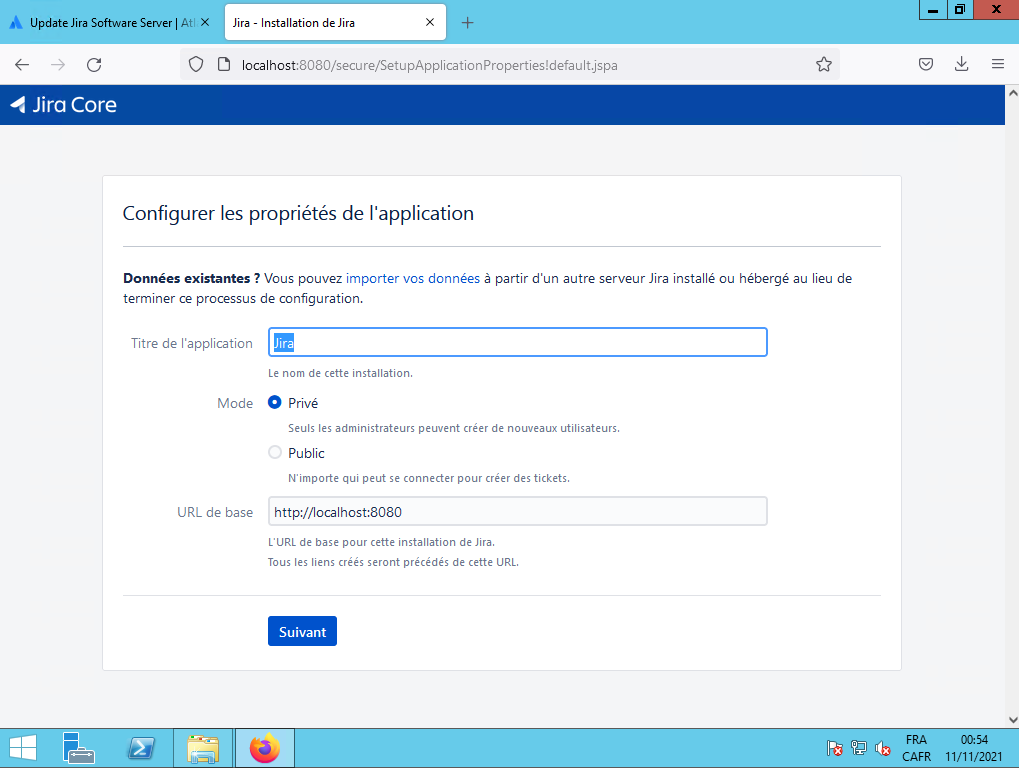Click the Suivant button
The image size is (1019, 768).
(x=302, y=631)
